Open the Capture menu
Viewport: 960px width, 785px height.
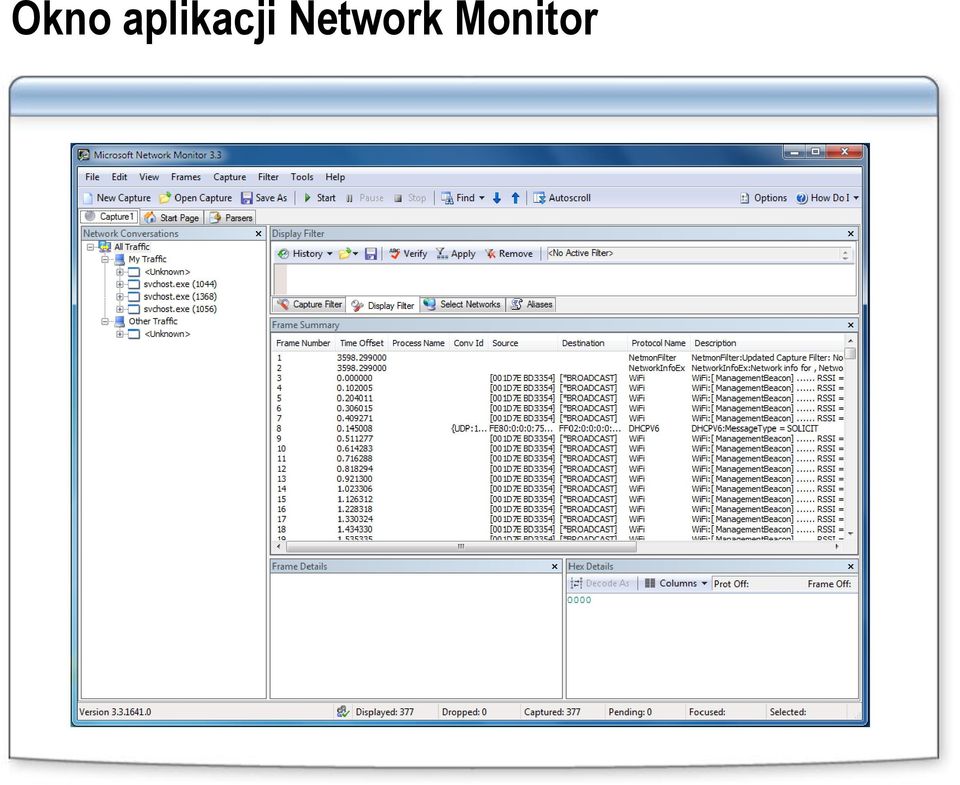point(230,177)
